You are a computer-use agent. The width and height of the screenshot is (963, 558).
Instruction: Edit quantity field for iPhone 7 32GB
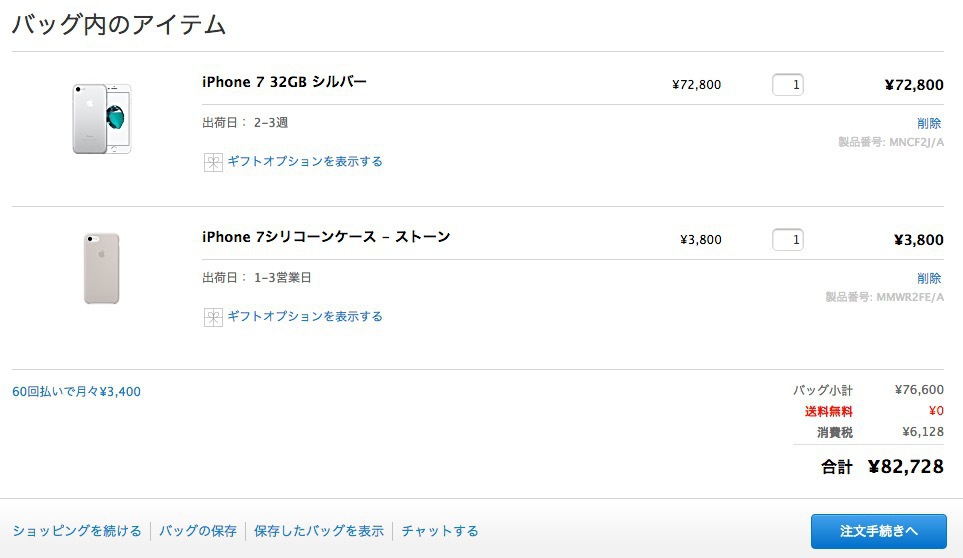coord(788,85)
